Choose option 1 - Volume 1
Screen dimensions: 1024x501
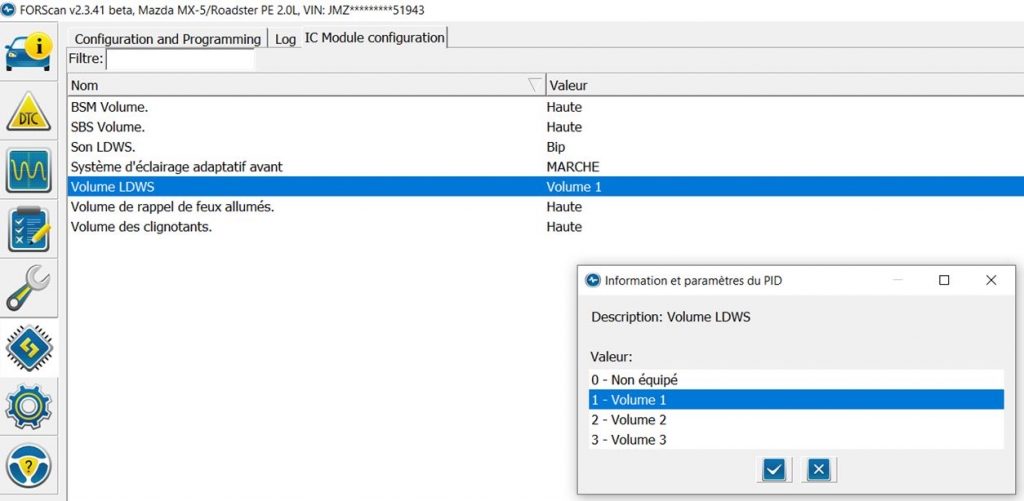[796, 400]
